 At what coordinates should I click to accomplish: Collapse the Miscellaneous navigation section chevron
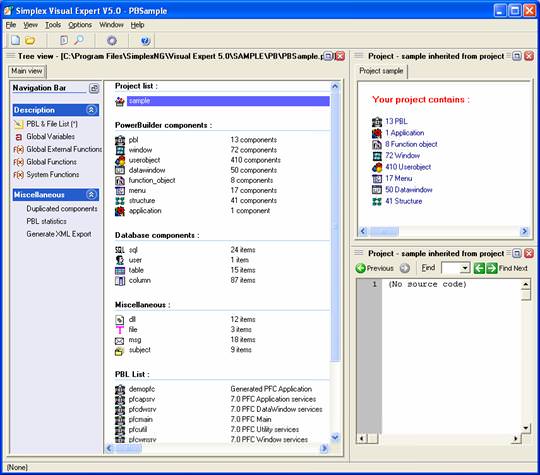point(91,195)
